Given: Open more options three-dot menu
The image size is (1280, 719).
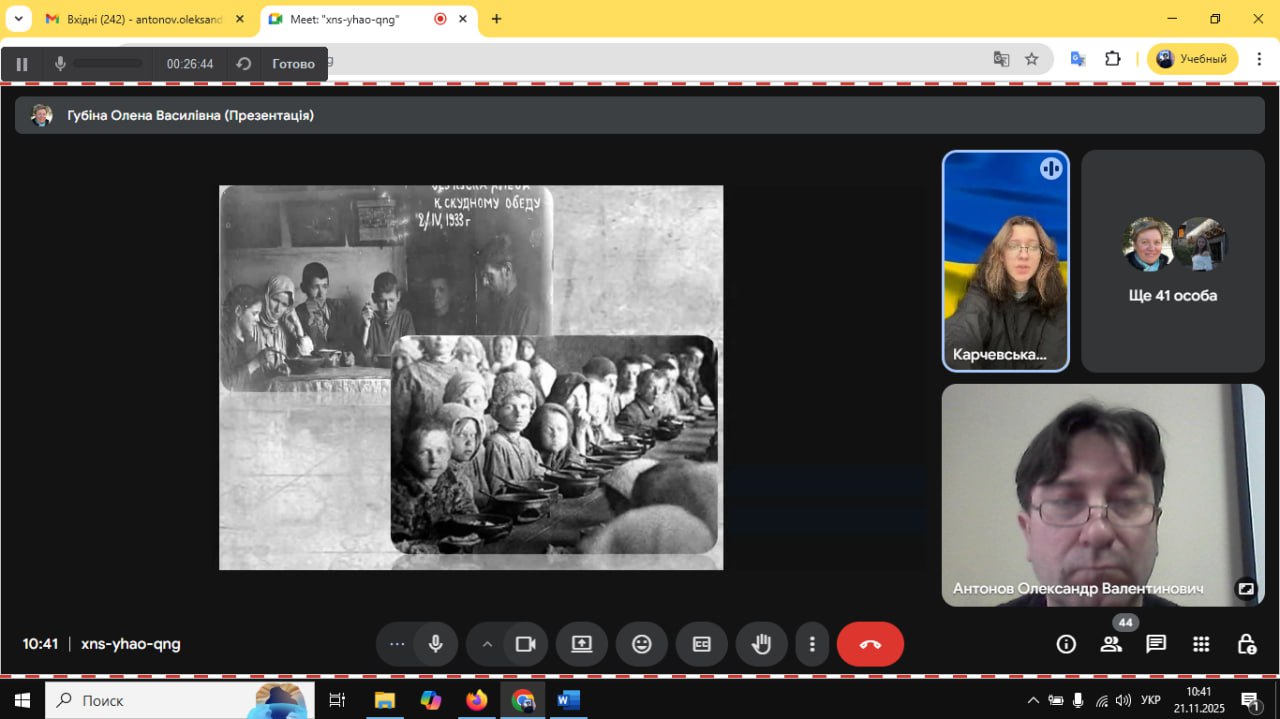Looking at the screenshot, I should [813, 644].
